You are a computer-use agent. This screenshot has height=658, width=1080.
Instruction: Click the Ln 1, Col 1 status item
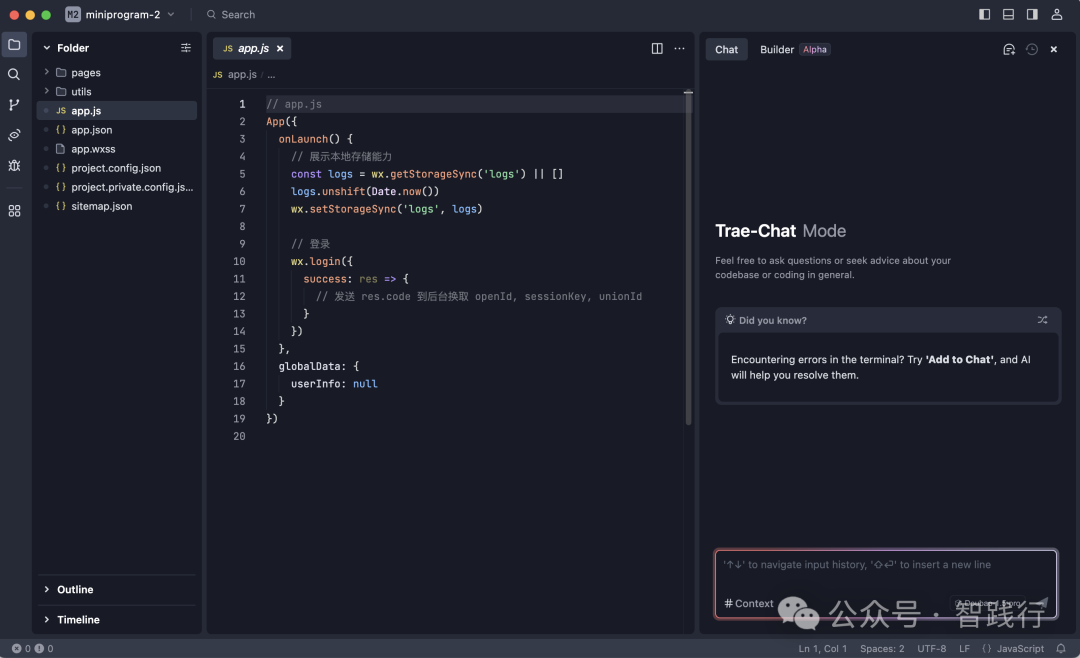coord(822,648)
